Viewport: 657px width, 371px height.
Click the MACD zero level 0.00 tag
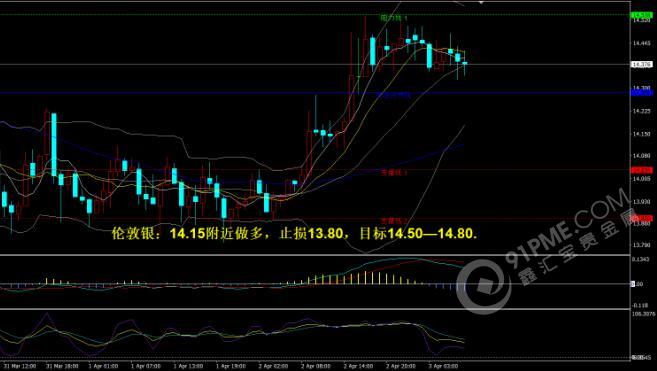(x=637, y=284)
